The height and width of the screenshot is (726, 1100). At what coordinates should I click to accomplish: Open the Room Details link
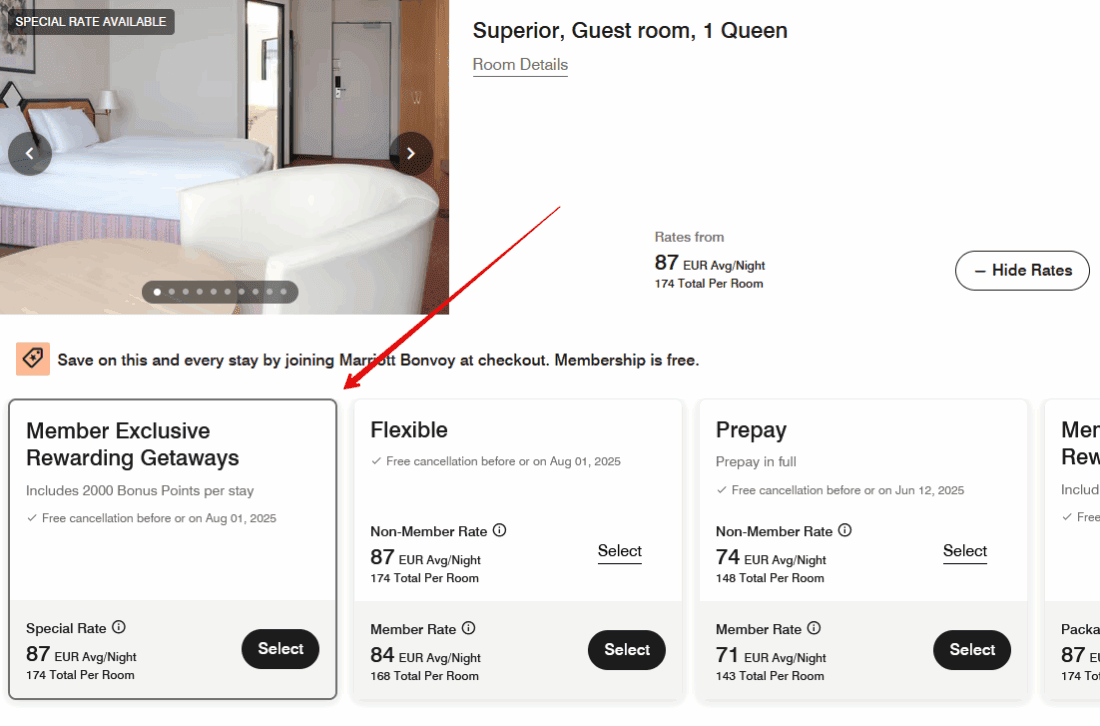tap(520, 65)
